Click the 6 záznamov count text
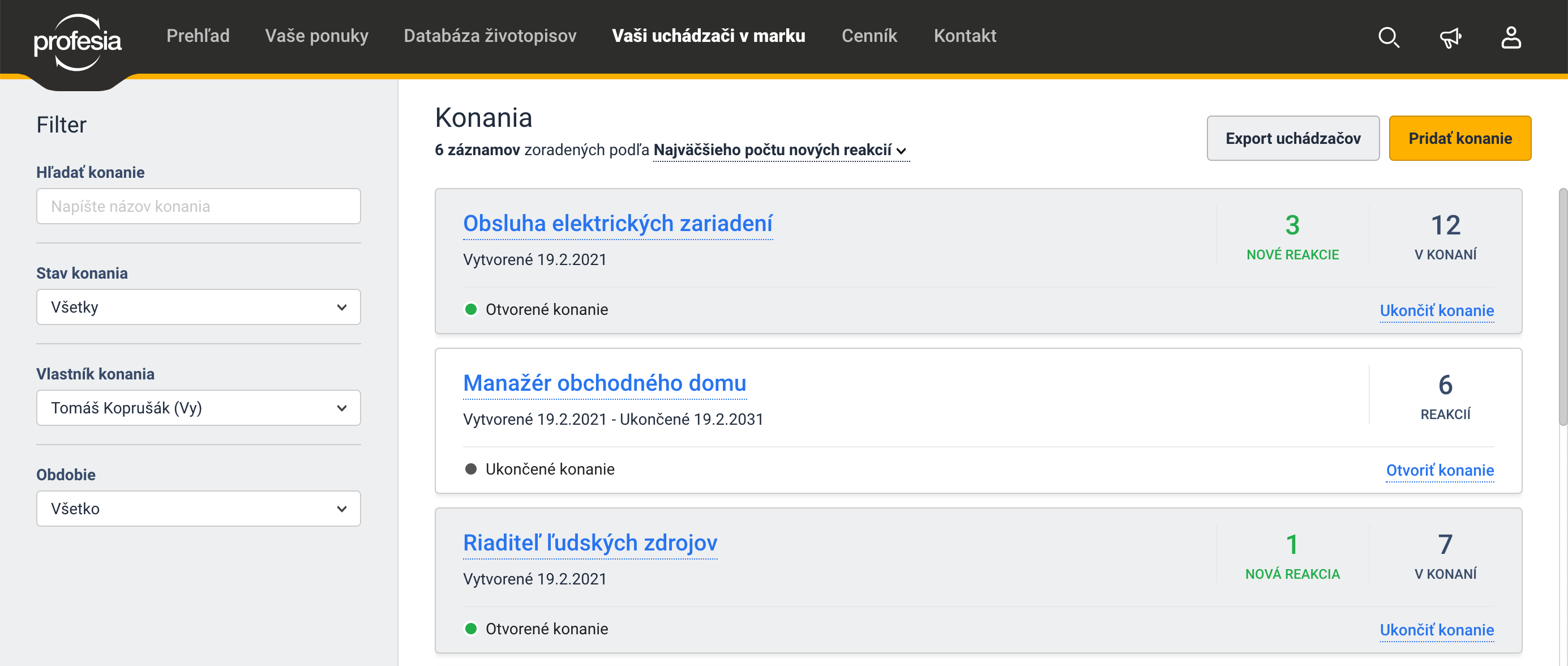The image size is (1568, 666). [x=477, y=150]
